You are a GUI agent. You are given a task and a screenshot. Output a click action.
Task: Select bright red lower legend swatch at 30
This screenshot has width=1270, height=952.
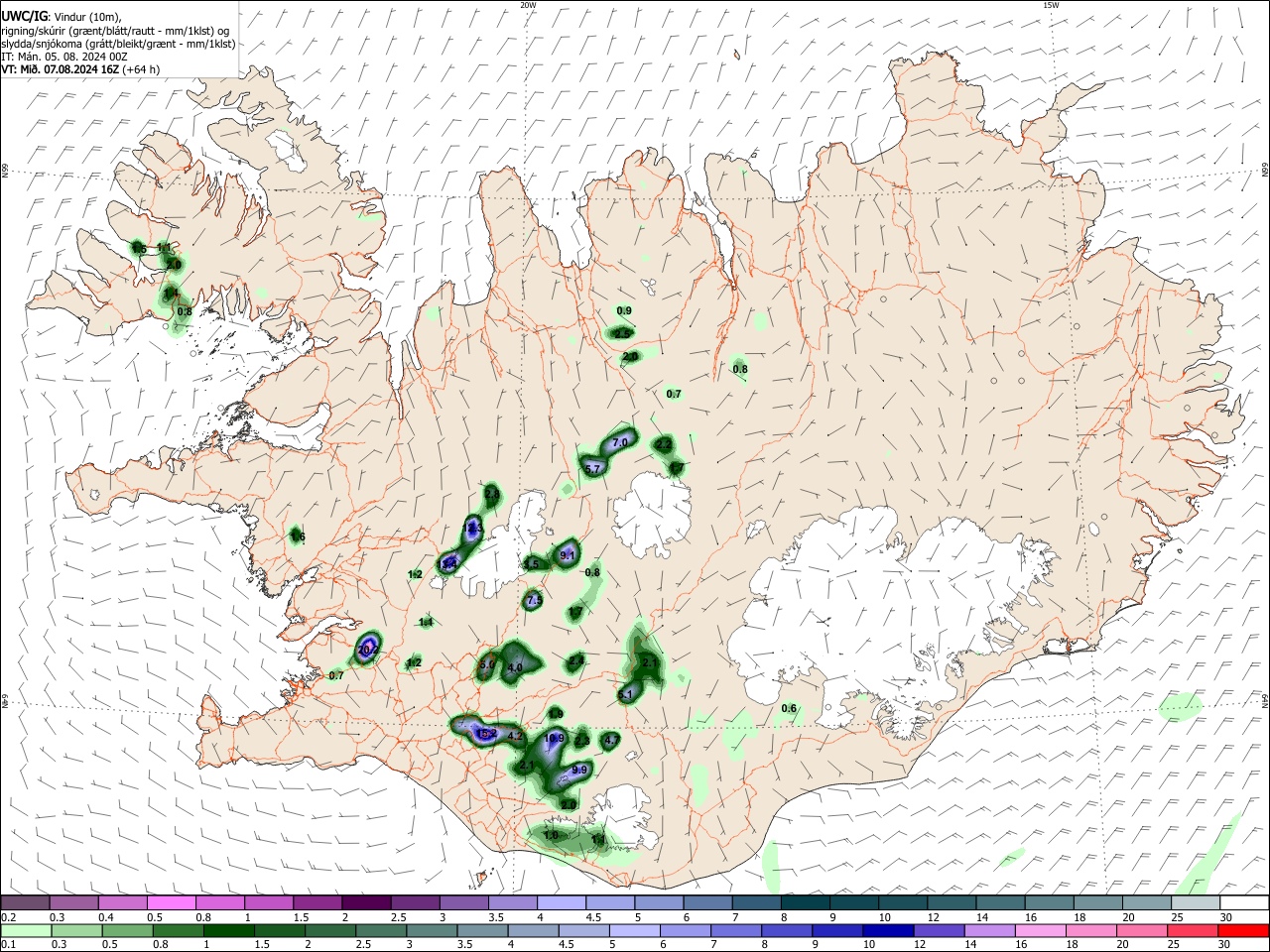pyautogui.click(x=1244, y=930)
